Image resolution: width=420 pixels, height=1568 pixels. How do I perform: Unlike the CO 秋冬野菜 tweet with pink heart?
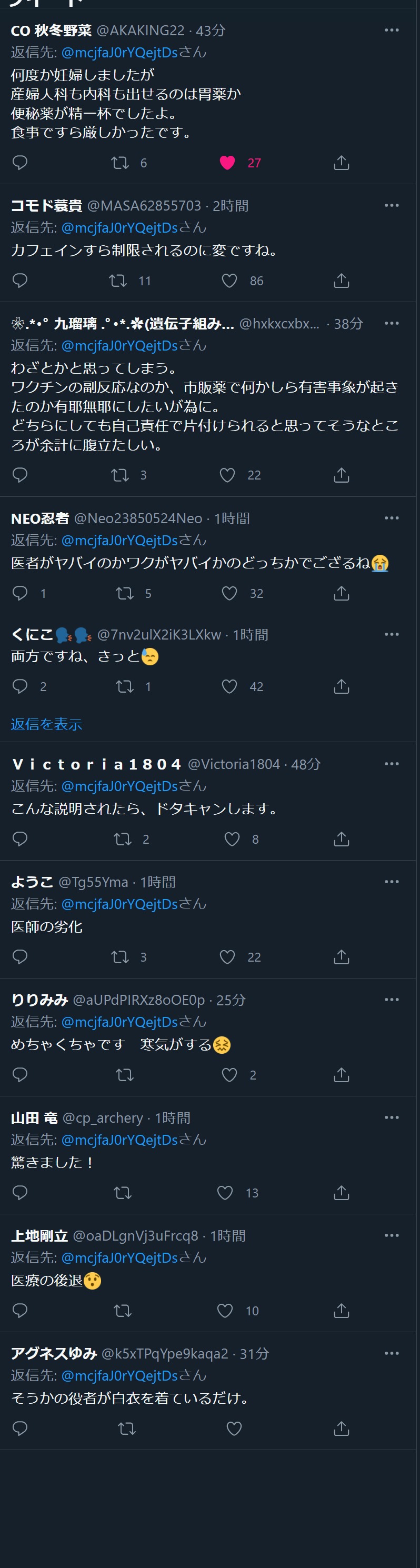pyautogui.click(x=227, y=163)
